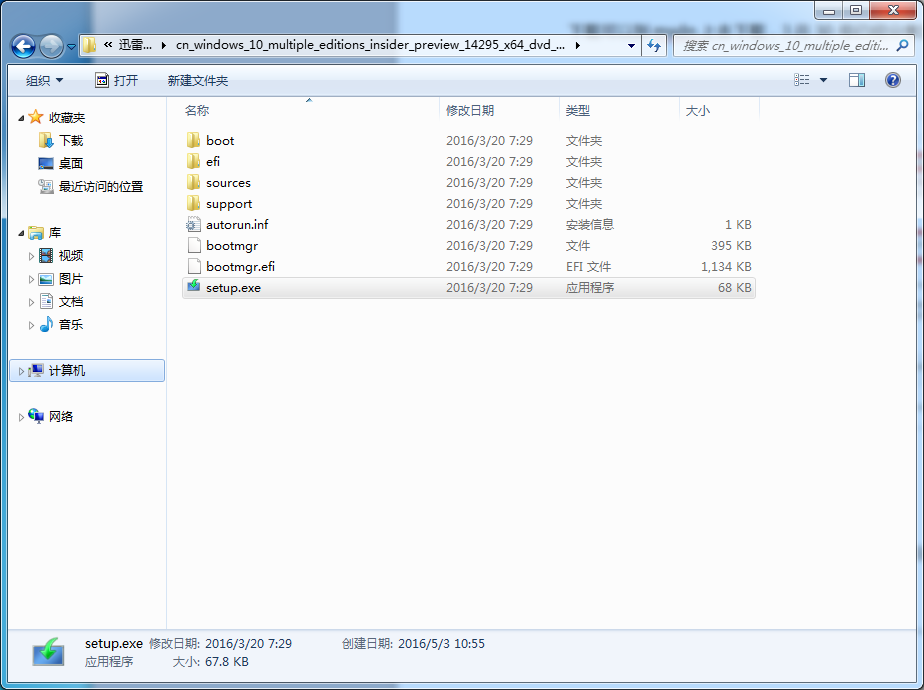Open recent pages dropdown beside Forward button
924x690 pixels.
coord(71,46)
